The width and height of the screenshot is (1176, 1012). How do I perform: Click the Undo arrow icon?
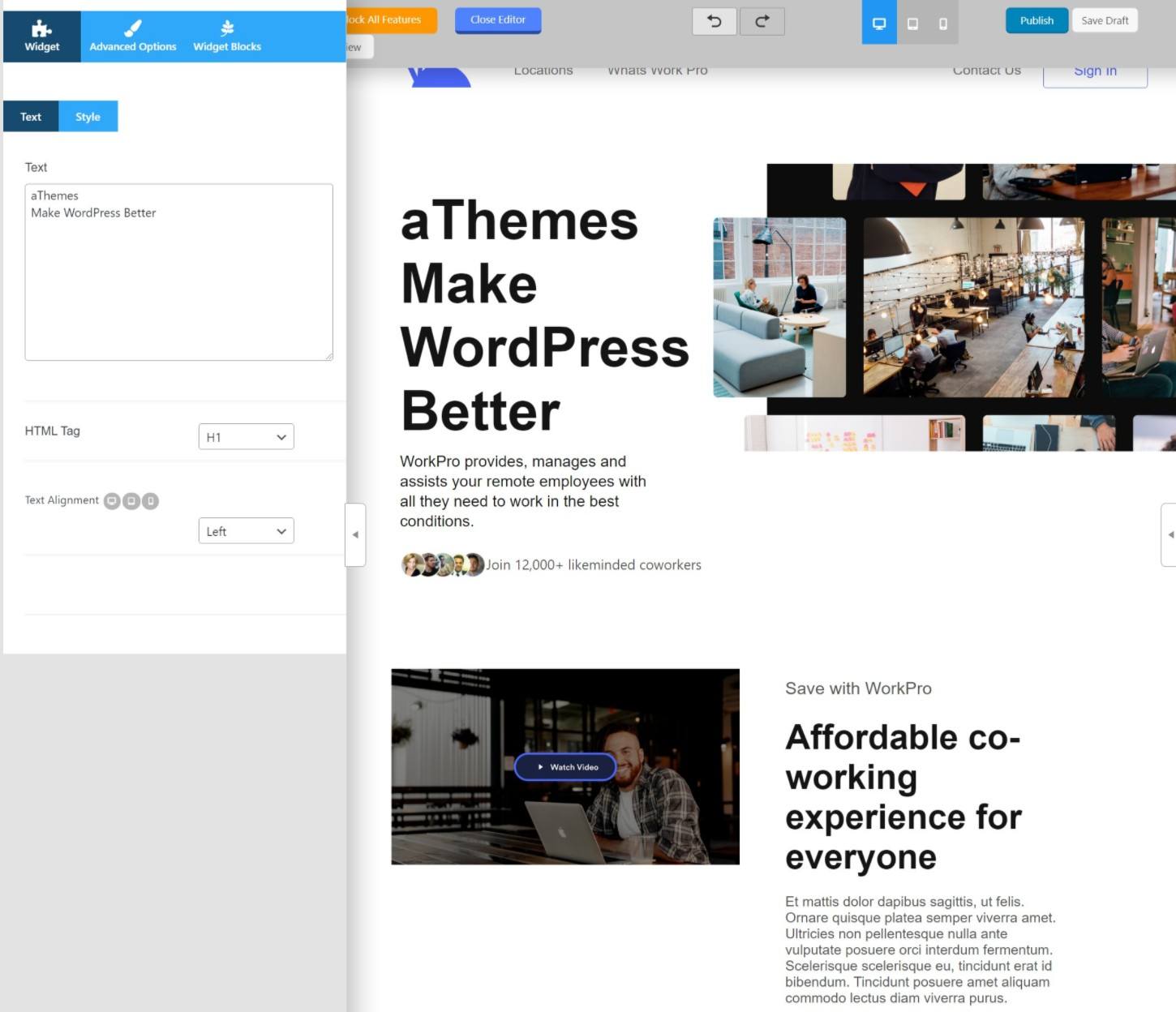(x=713, y=21)
